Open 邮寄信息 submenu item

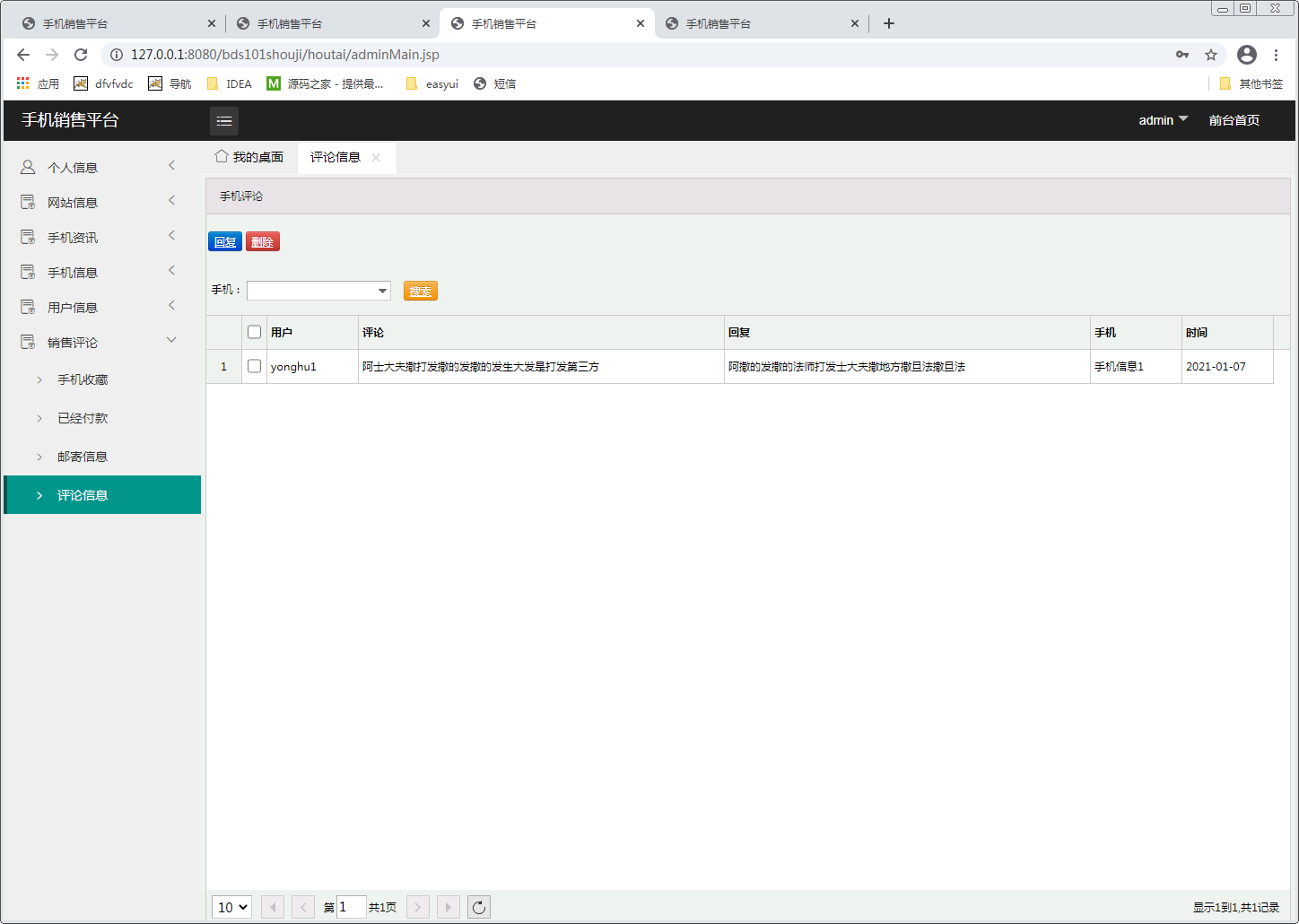102,457
